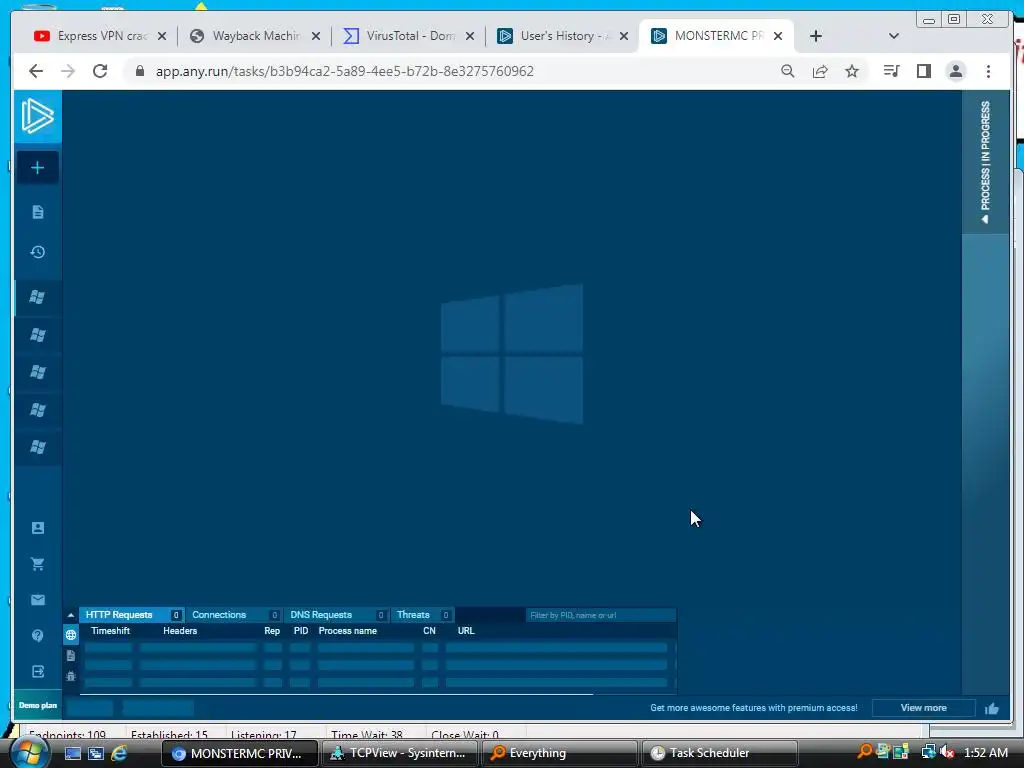Switch to HTTP Requests tab

coord(131,615)
